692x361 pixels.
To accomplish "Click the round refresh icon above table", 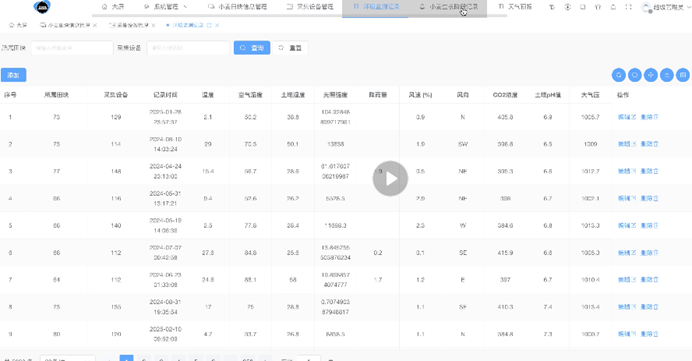I will click(635, 75).
